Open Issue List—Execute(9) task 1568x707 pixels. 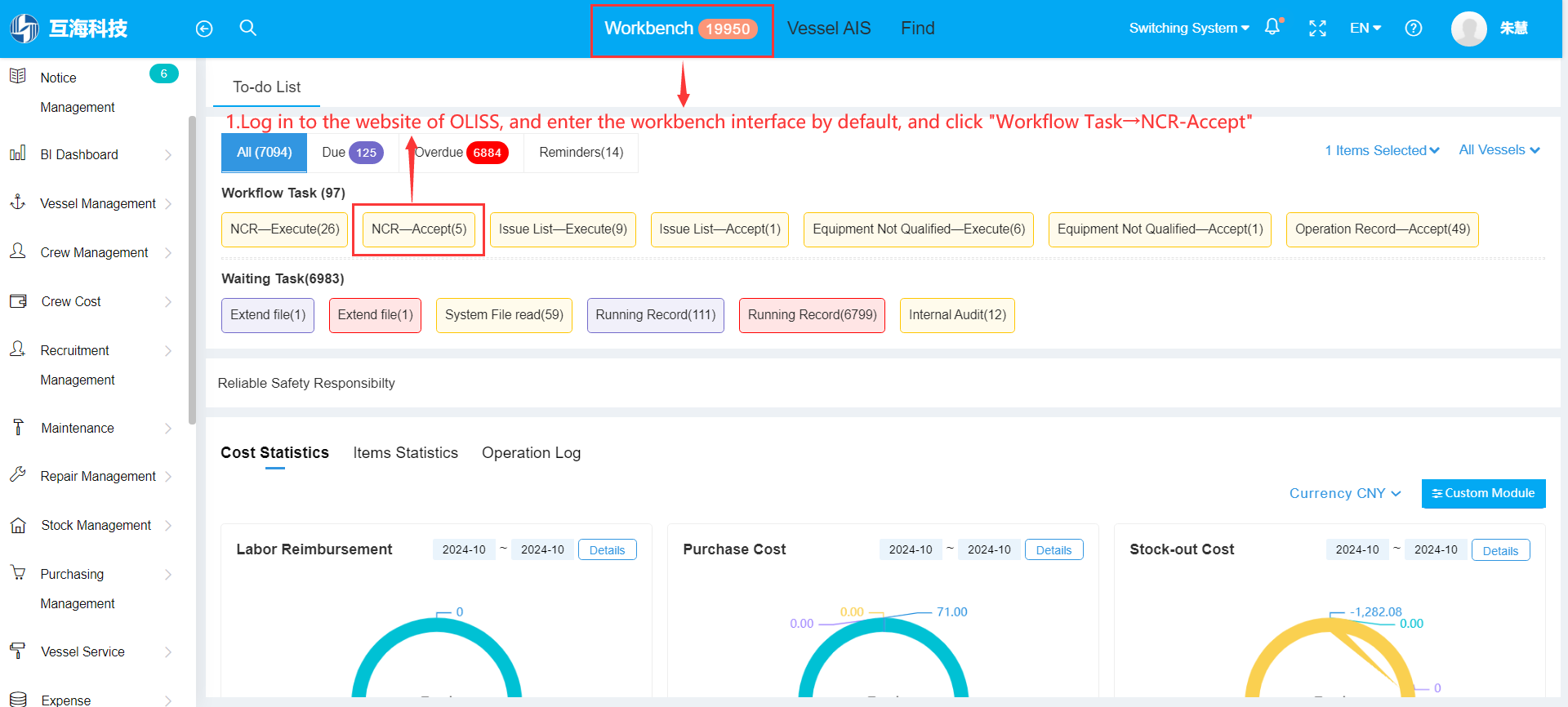coord(563,229)
